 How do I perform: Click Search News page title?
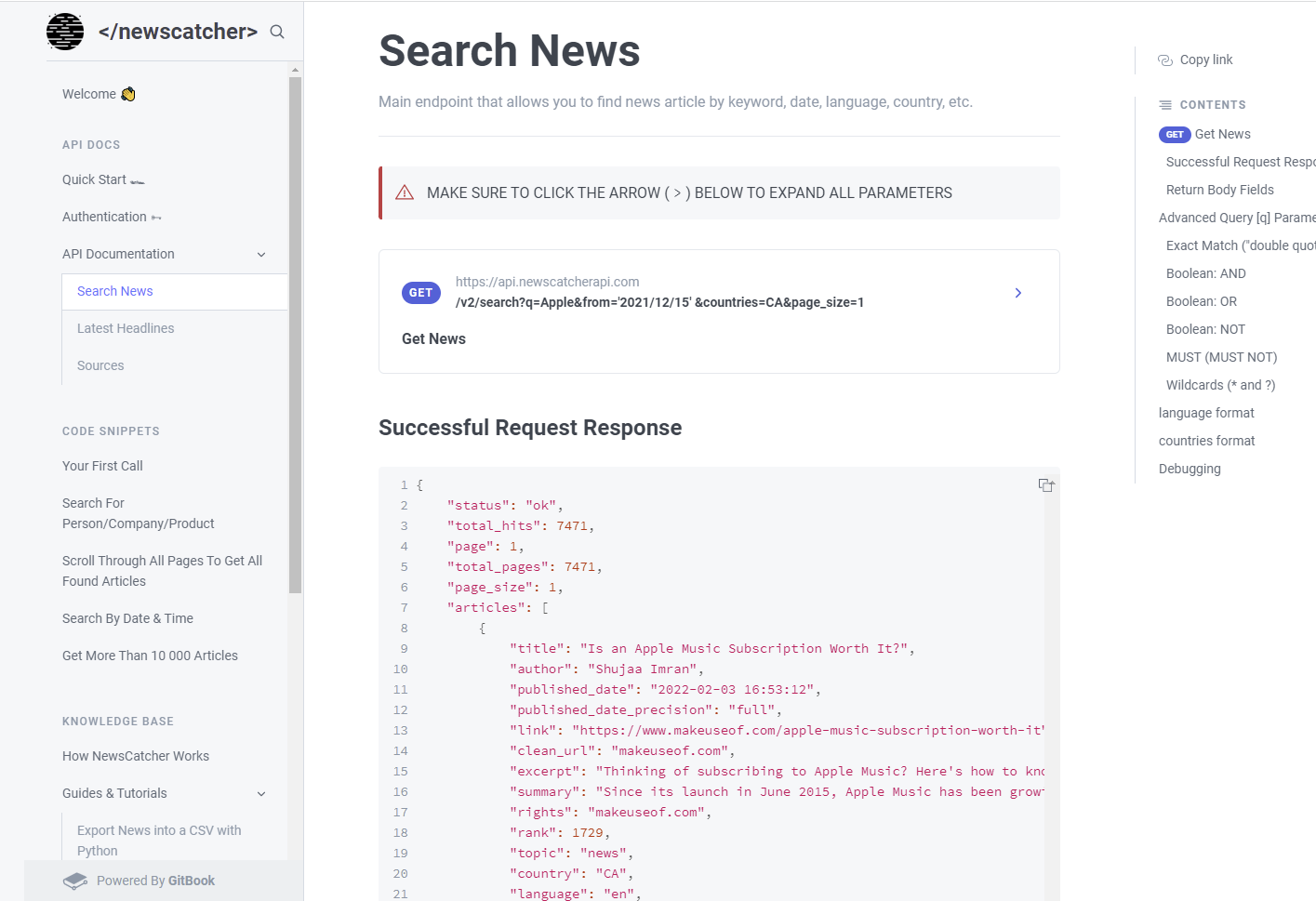pos(509,50)
